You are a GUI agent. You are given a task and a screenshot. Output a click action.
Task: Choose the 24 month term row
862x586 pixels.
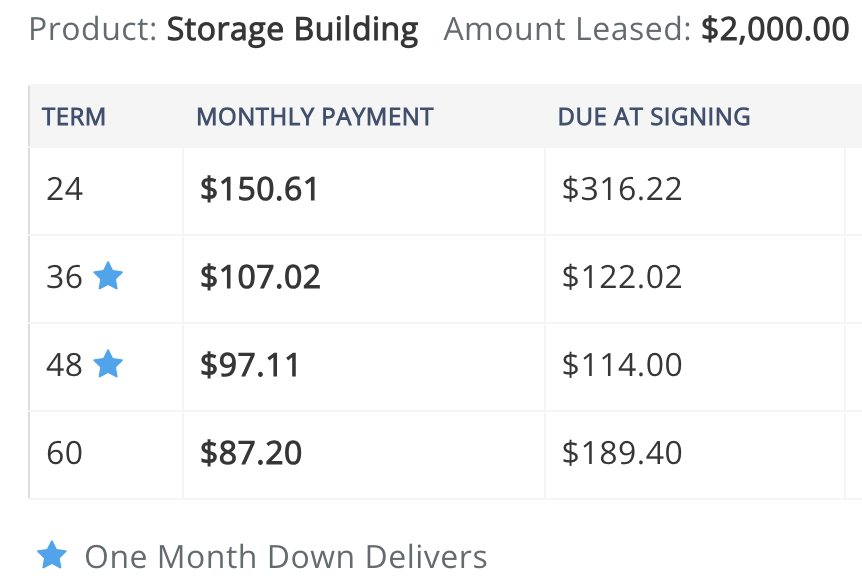click(445, 191)
